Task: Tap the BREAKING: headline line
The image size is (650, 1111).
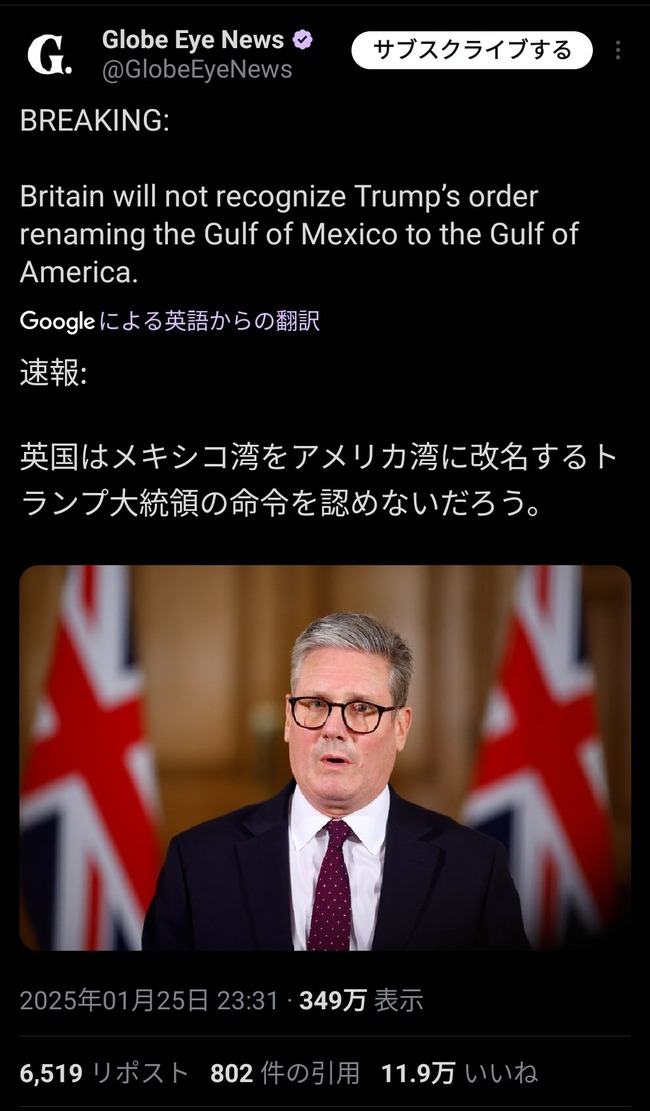Action: tap(95, 121)
